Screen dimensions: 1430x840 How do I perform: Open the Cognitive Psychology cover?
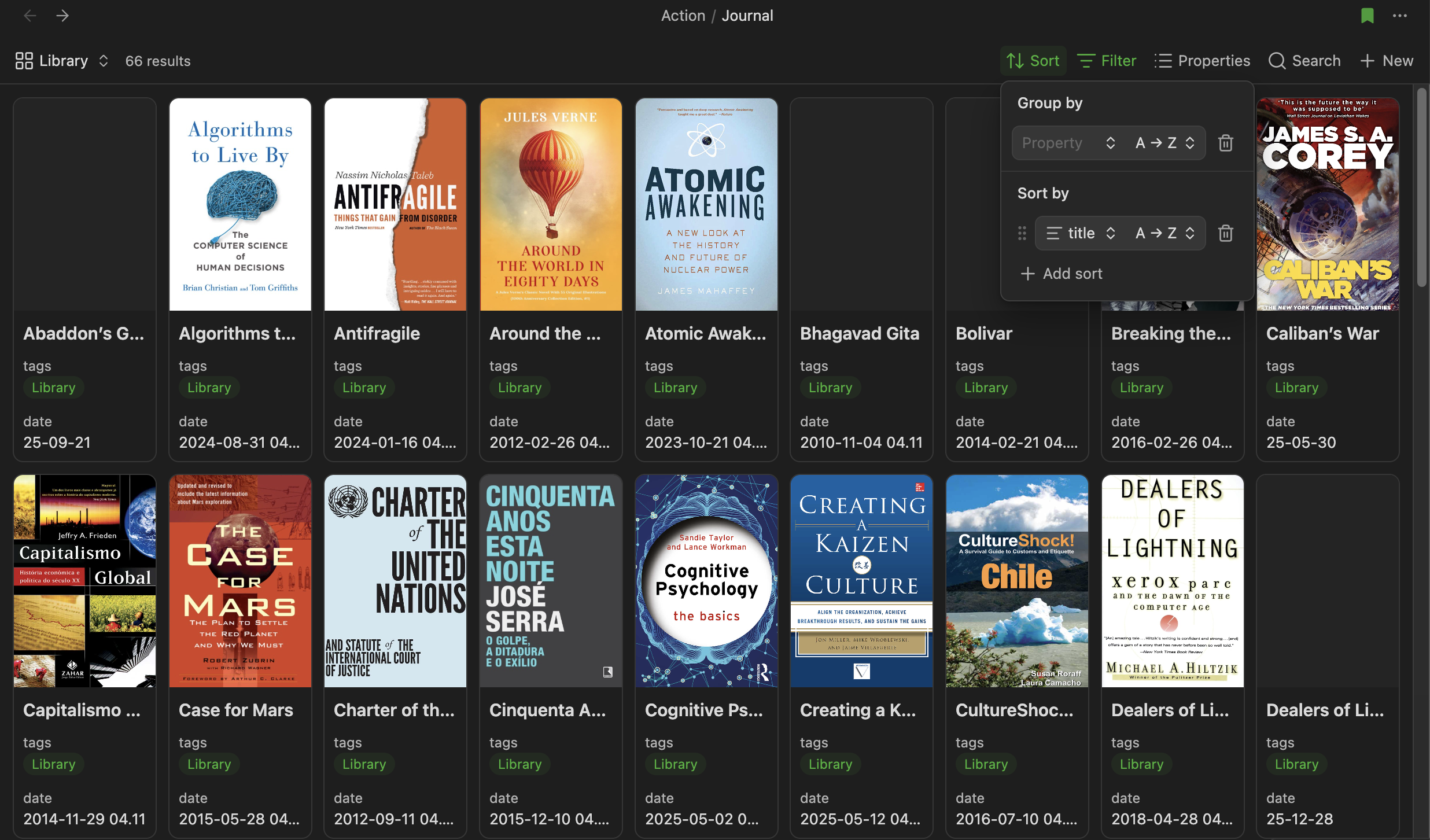point(706,581)
